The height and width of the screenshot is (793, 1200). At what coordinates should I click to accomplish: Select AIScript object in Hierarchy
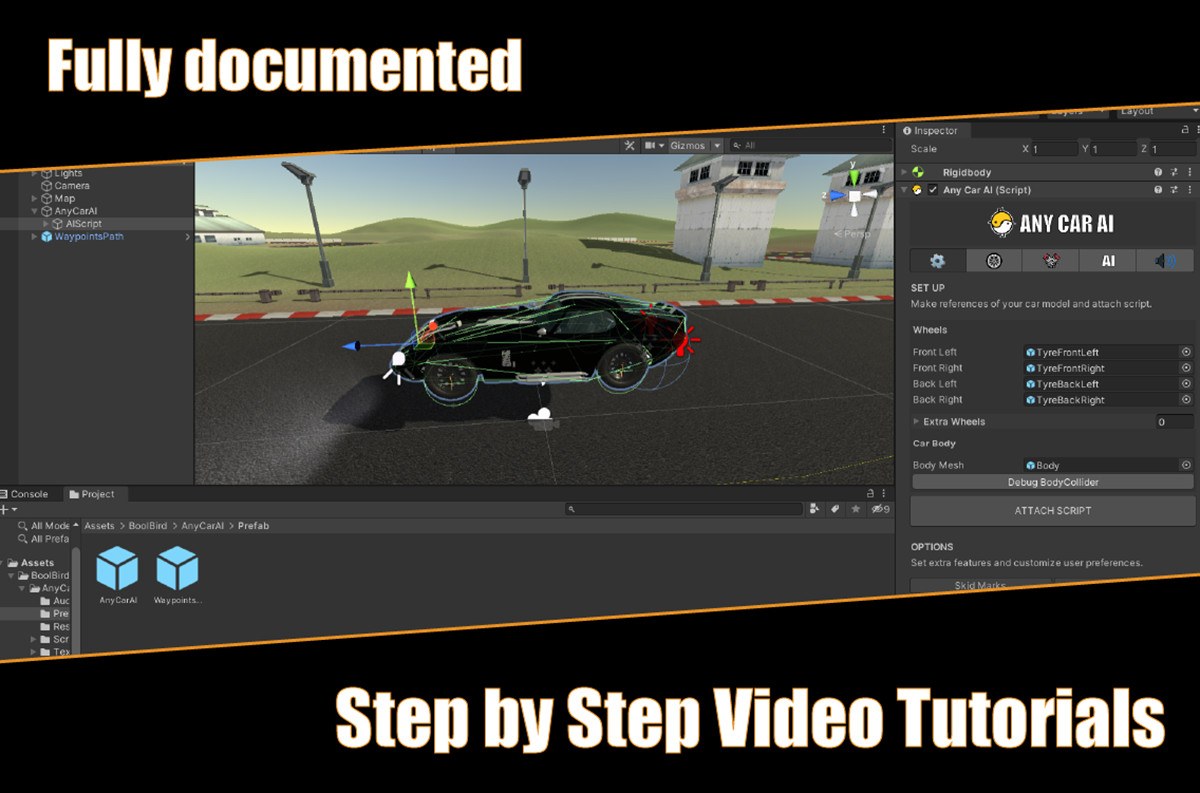click(x=83, y=224)
